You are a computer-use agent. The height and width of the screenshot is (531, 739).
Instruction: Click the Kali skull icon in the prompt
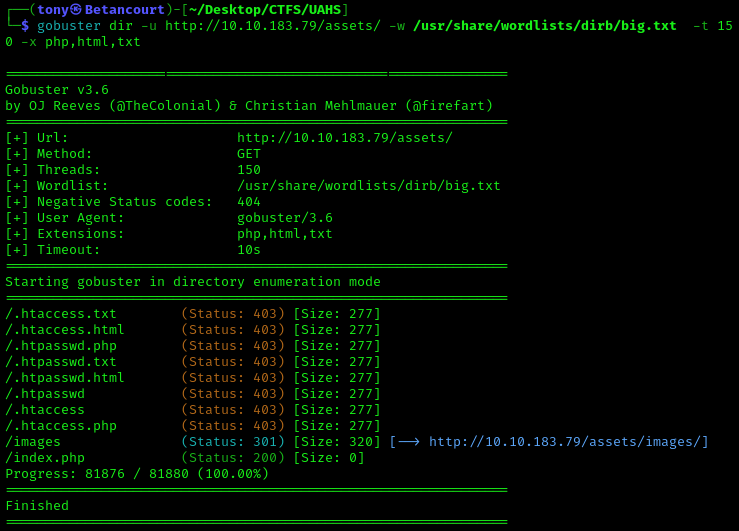tap(76, 9)
